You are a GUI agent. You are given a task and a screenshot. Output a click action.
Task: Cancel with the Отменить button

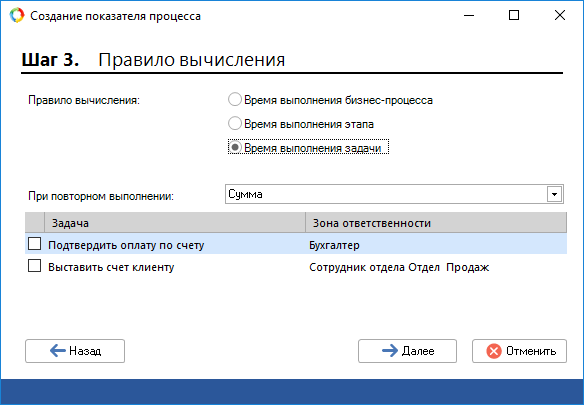[520, 351]
